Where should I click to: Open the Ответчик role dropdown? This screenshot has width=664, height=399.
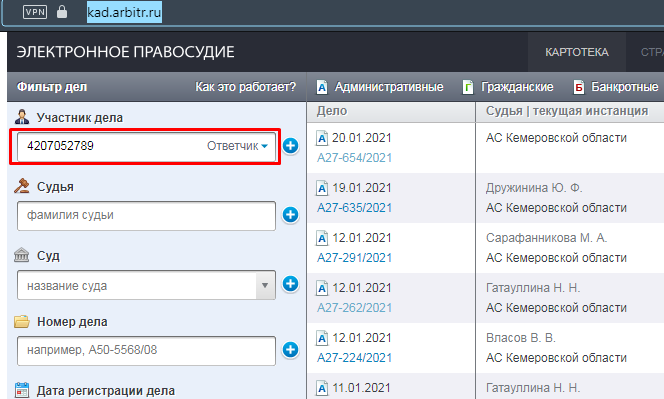tap(237, 146)
